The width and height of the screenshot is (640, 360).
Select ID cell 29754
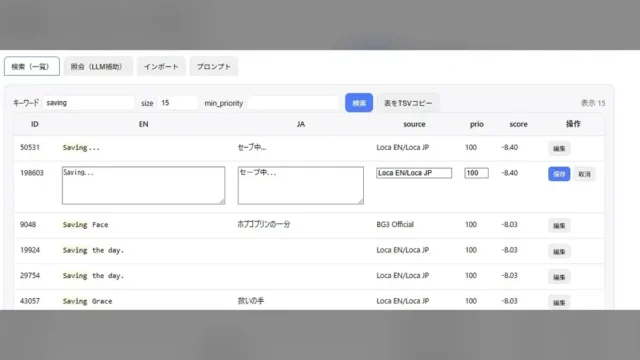[30, 276]
